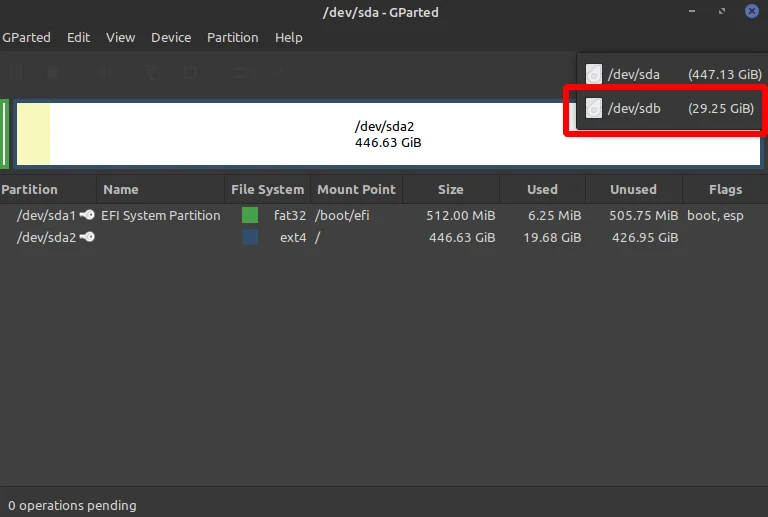This screenshot has width=768, height=517.
Task: Click the key lock icon next to /dev/sda1
Action: pos(87,215)
